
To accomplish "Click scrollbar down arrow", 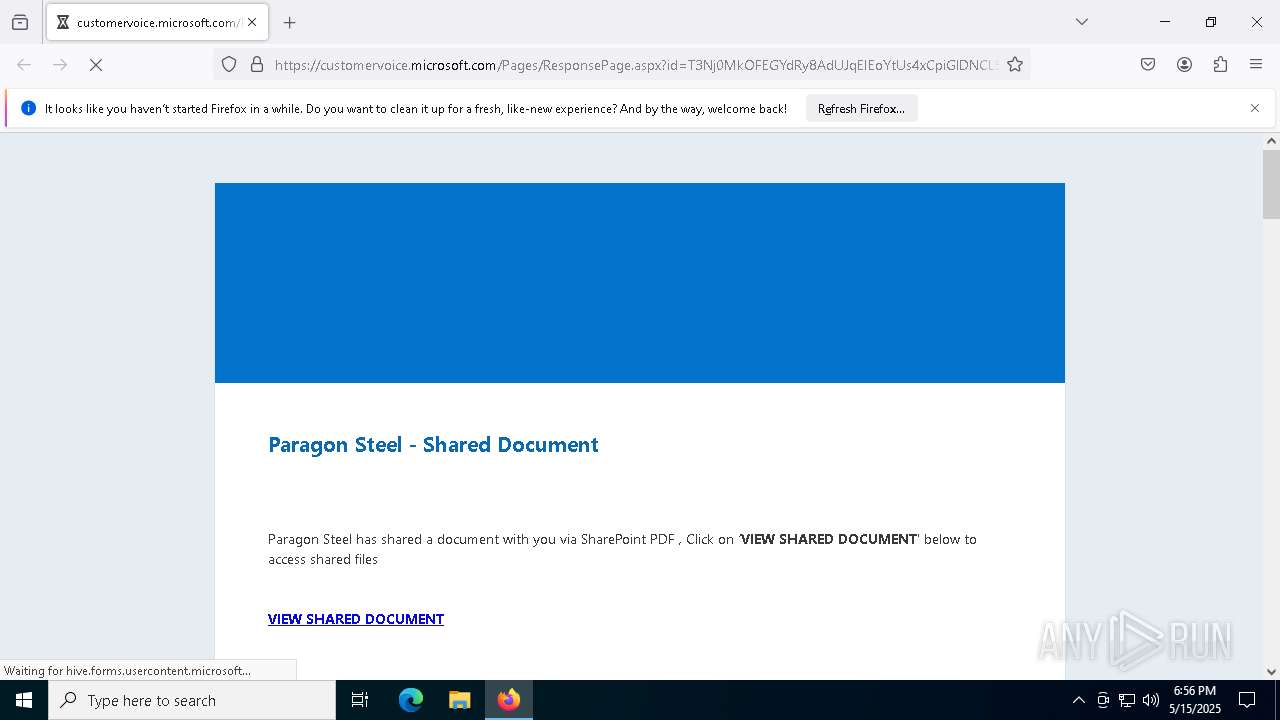I will click(x=1271, y=672).
